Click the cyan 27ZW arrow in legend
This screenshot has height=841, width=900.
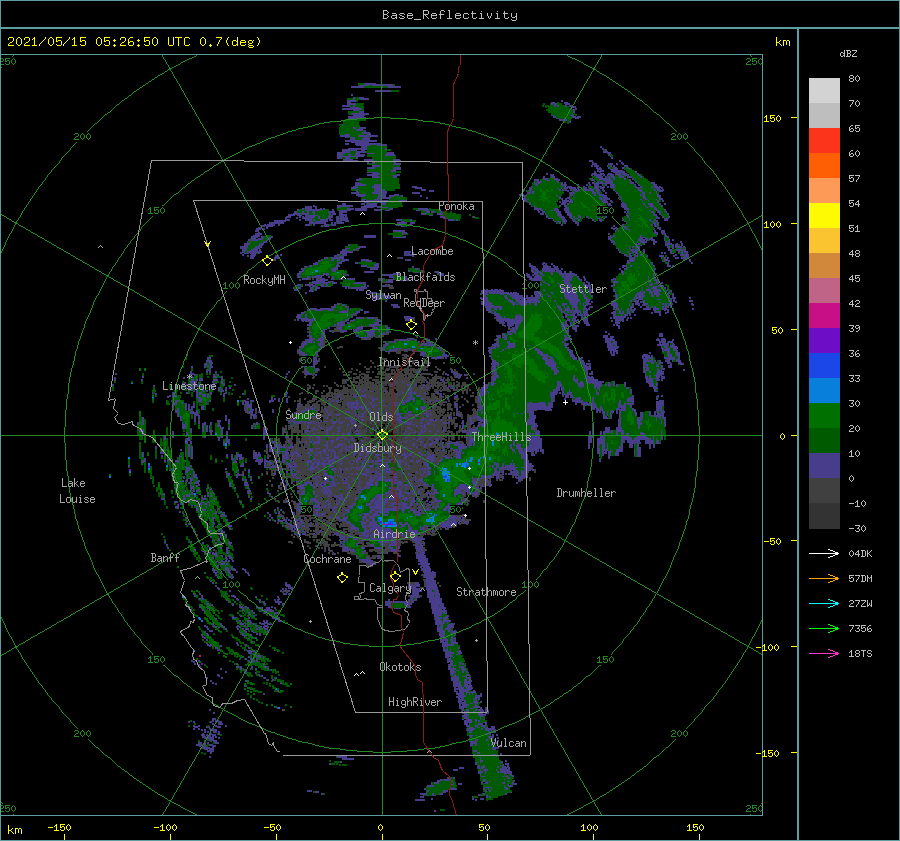[824, 603]
